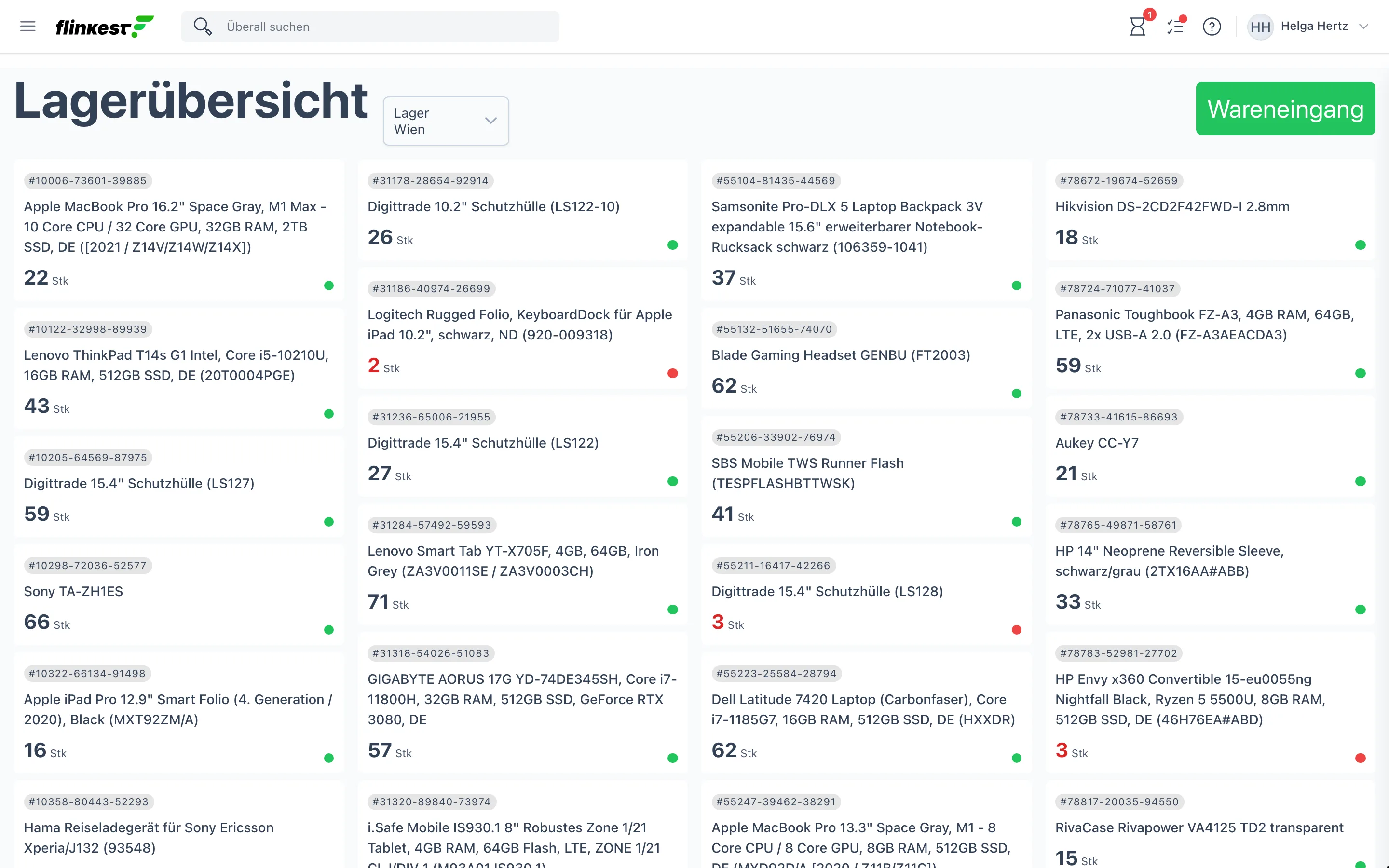Click the quantity 33 Stk on HP Neoprene Sleeve

tap(1078, 602)
